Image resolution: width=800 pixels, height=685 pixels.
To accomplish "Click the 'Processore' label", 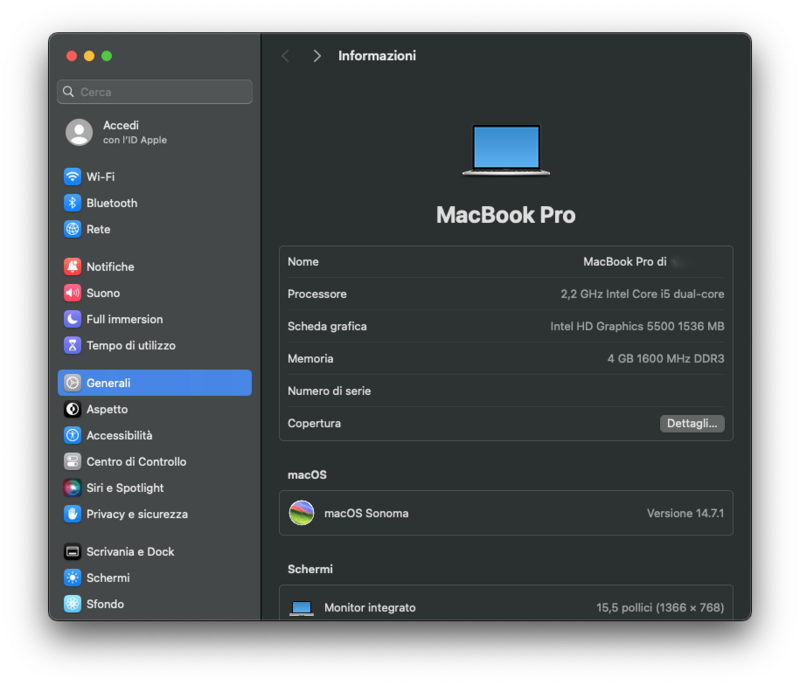I will (x=317, y=294).
